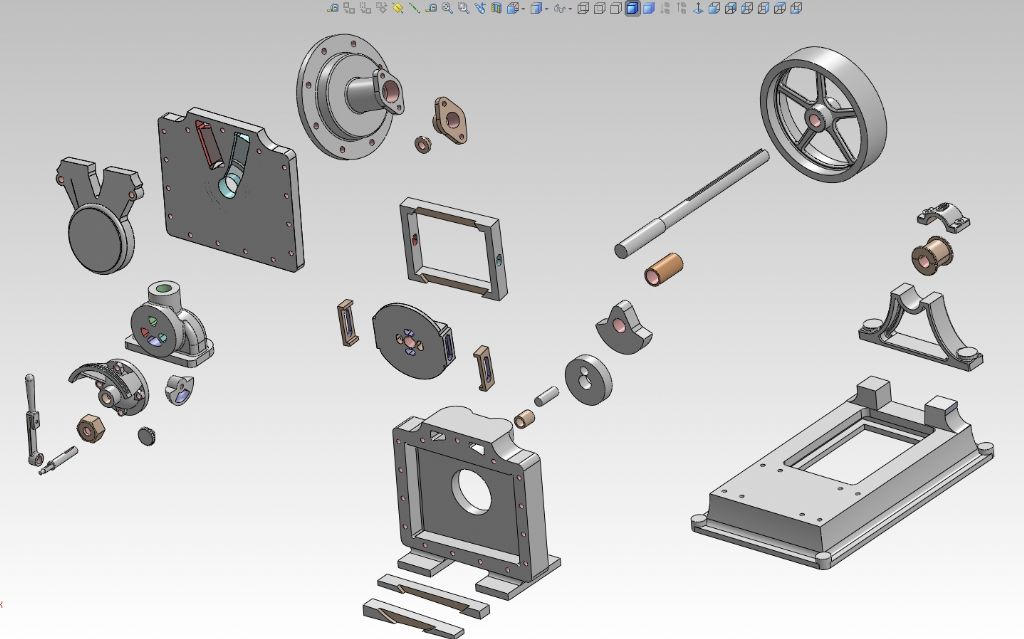Switch to the Back standard view

730,8
